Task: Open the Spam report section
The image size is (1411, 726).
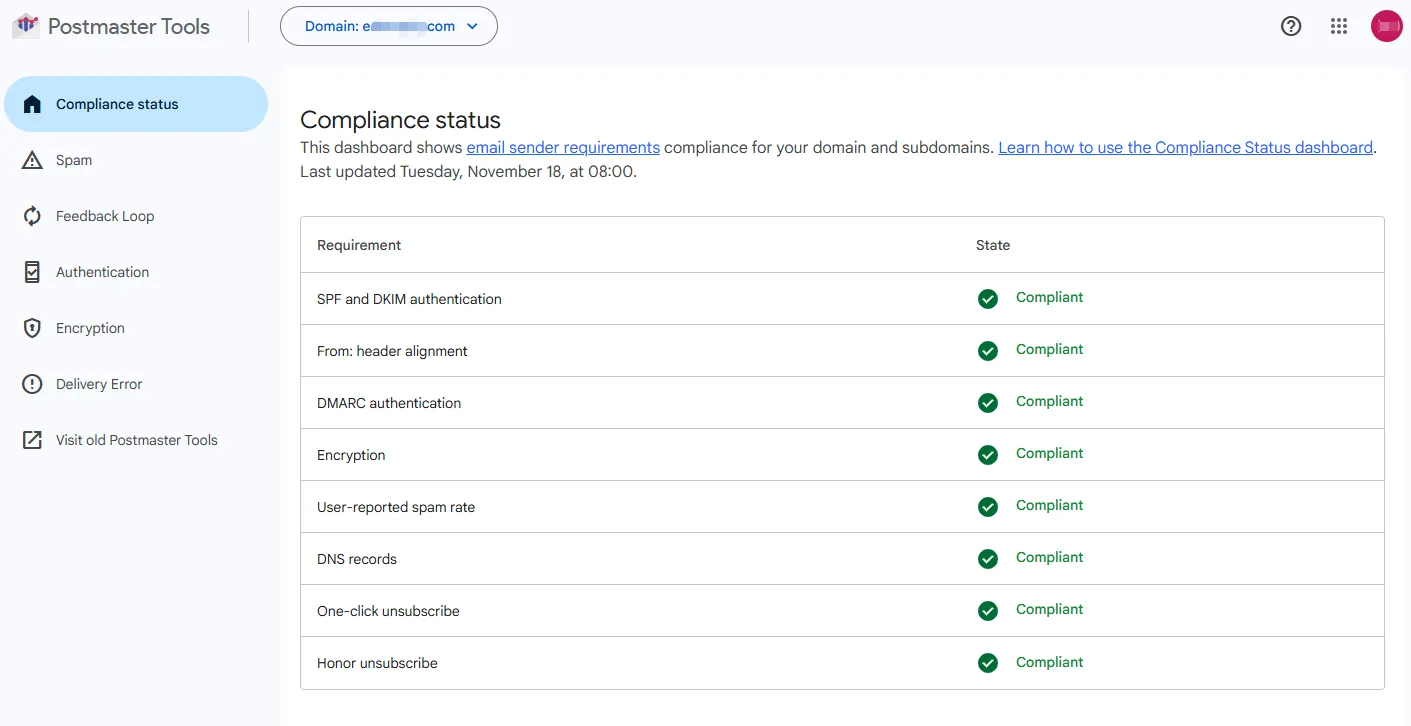Action: [x=75, y=160]
